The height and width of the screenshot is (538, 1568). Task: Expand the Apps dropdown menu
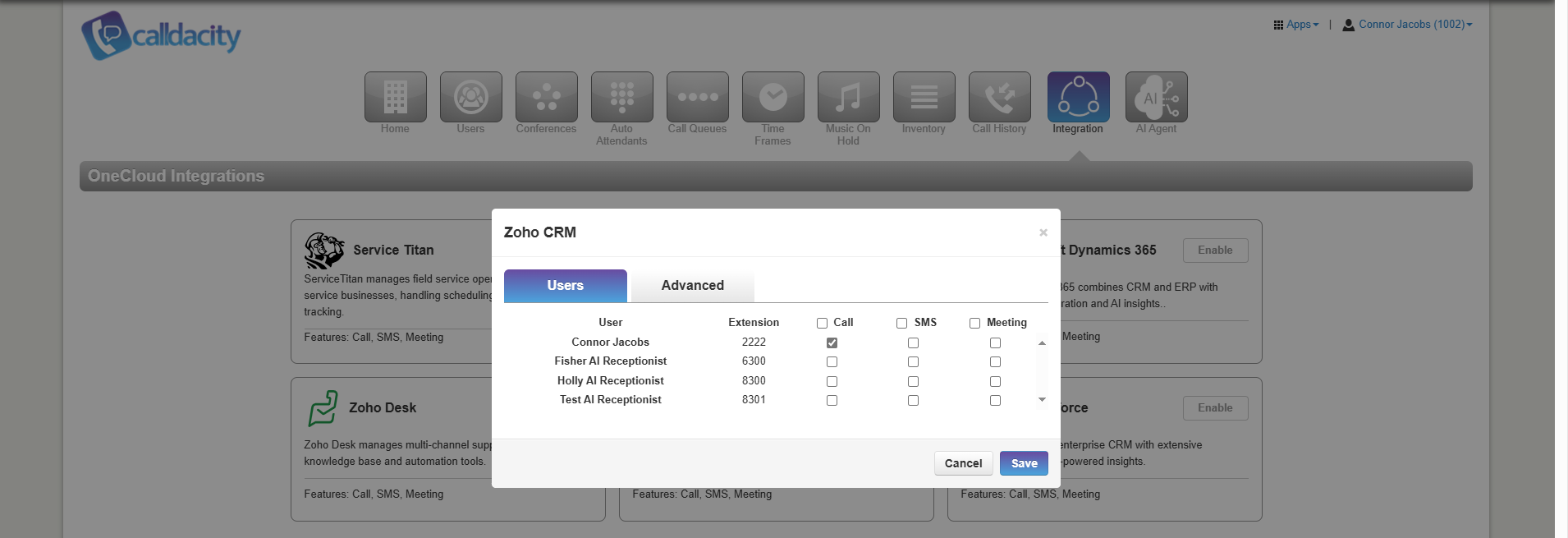(1296, 25)
